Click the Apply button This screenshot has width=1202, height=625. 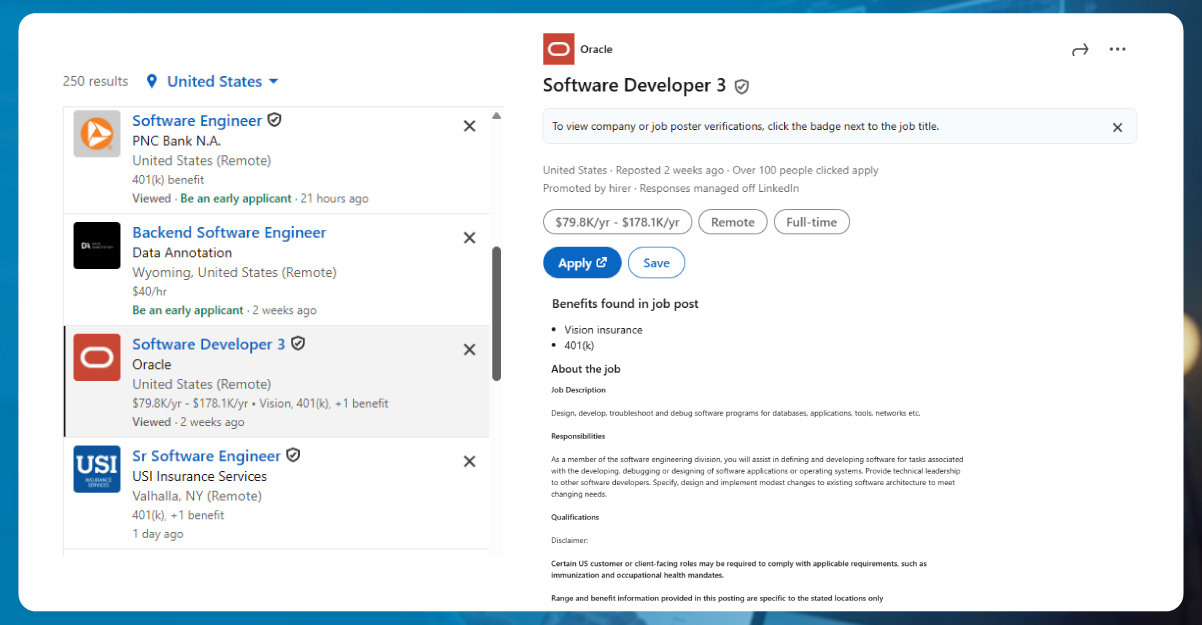(x=582, y=263)
